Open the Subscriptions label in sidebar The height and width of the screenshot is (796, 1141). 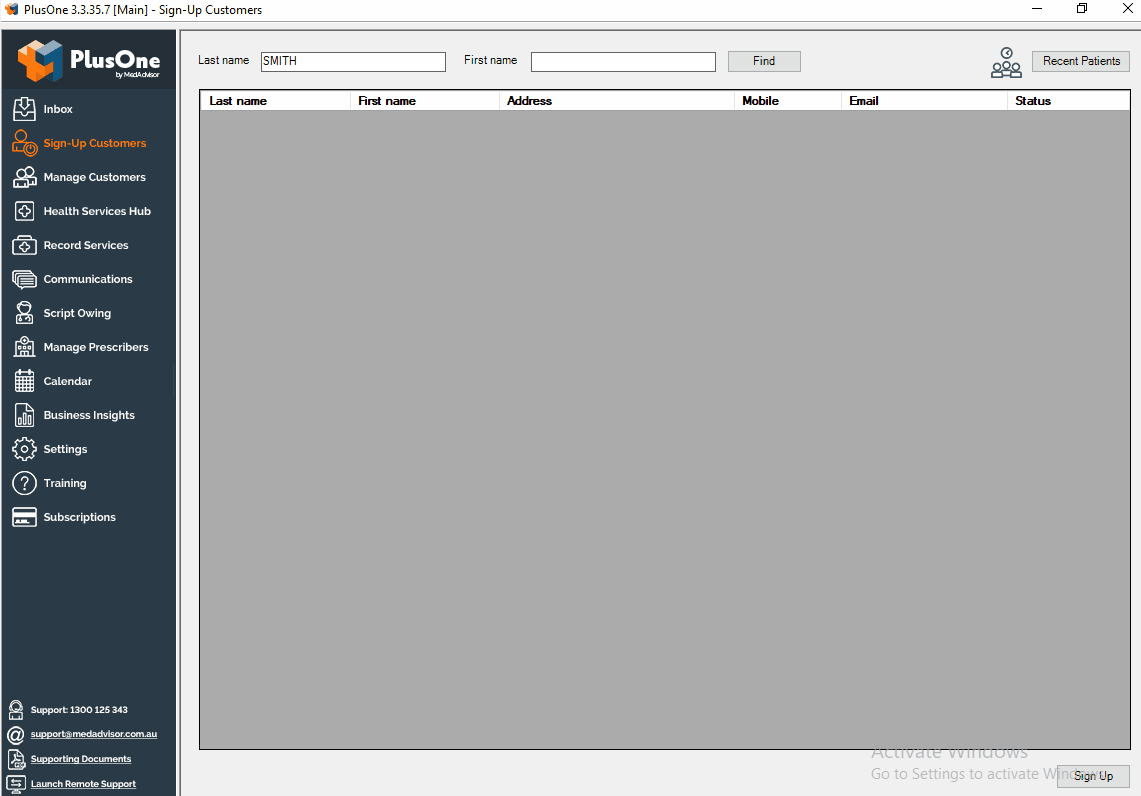(79, 517)
